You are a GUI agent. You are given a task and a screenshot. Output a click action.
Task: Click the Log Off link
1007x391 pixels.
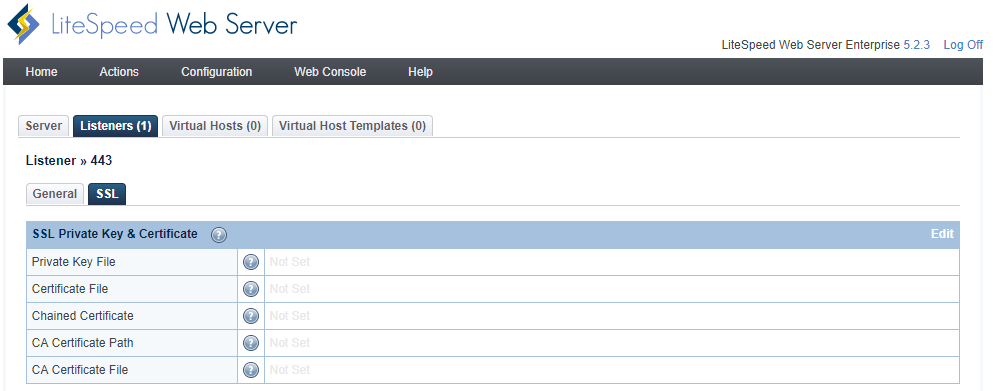coord(963,45)
